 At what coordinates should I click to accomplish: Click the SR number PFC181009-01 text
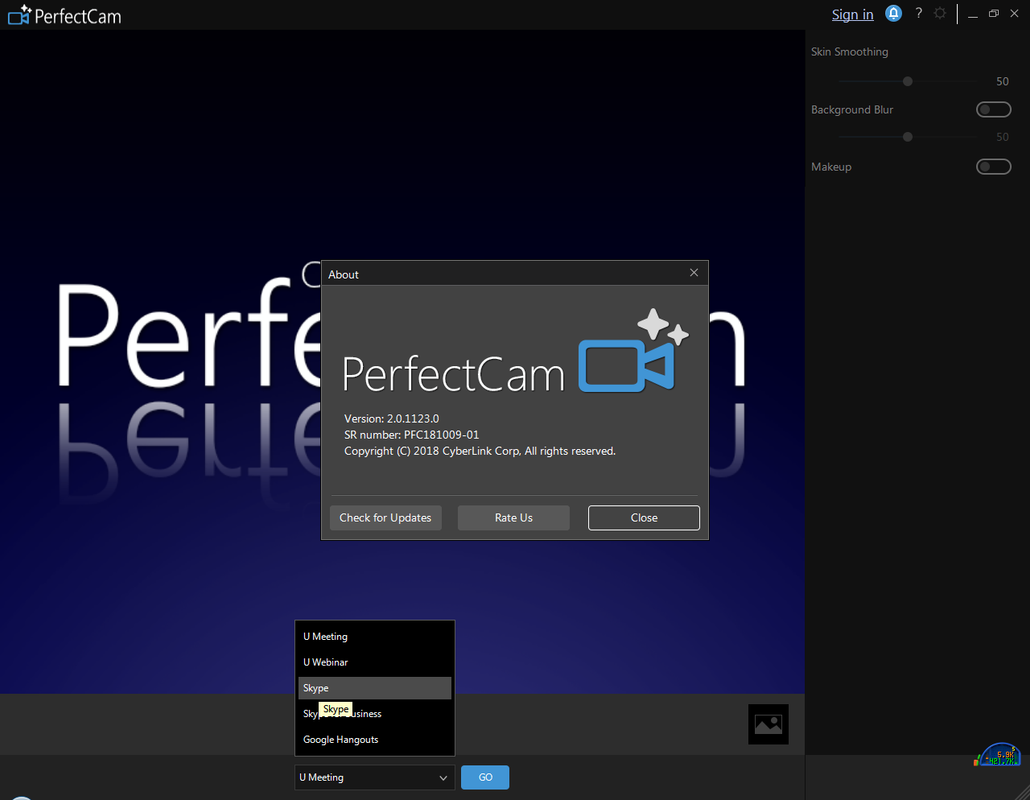click(411, 435)
